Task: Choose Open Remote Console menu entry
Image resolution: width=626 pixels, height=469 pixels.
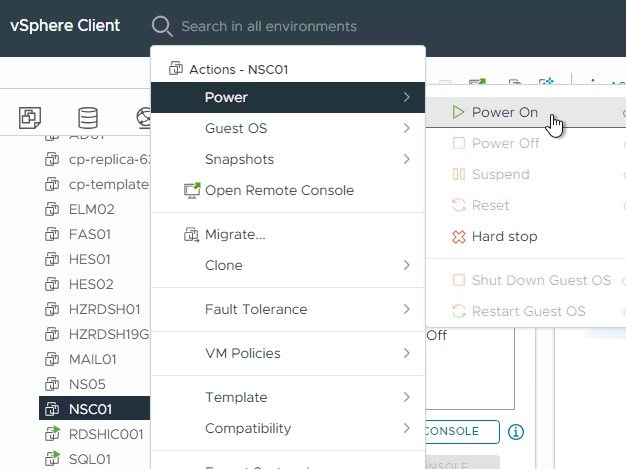Action: click(x=288, y=190)
